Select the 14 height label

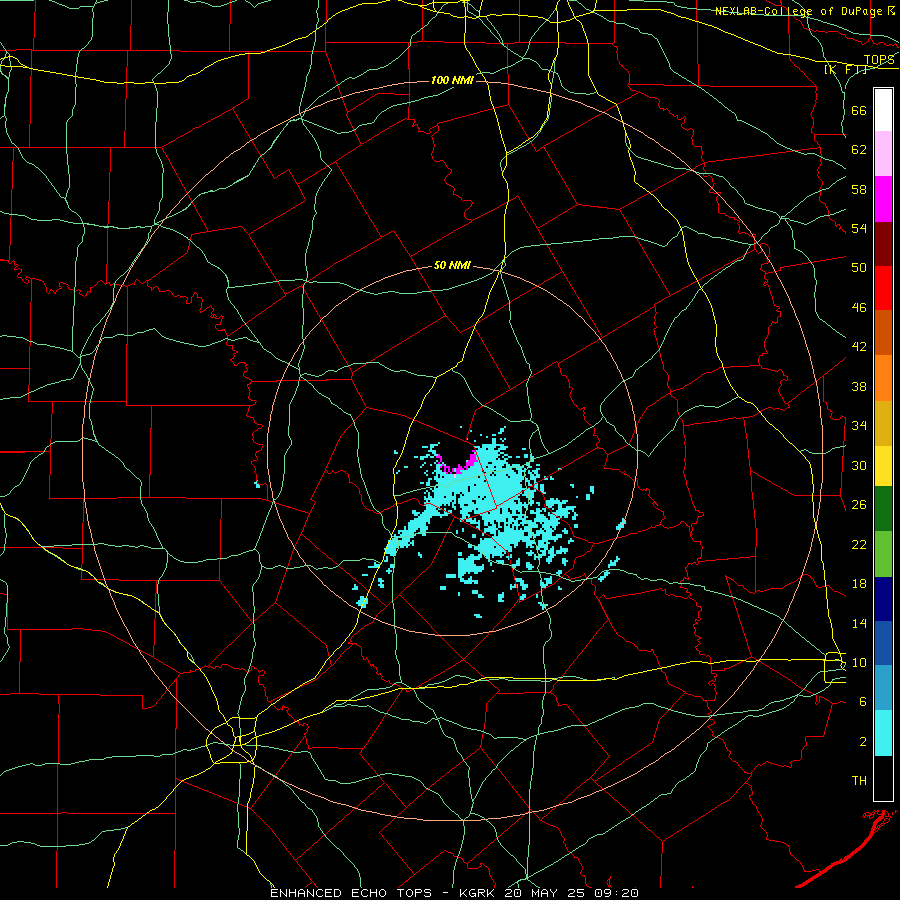click(x=859, y=623)
